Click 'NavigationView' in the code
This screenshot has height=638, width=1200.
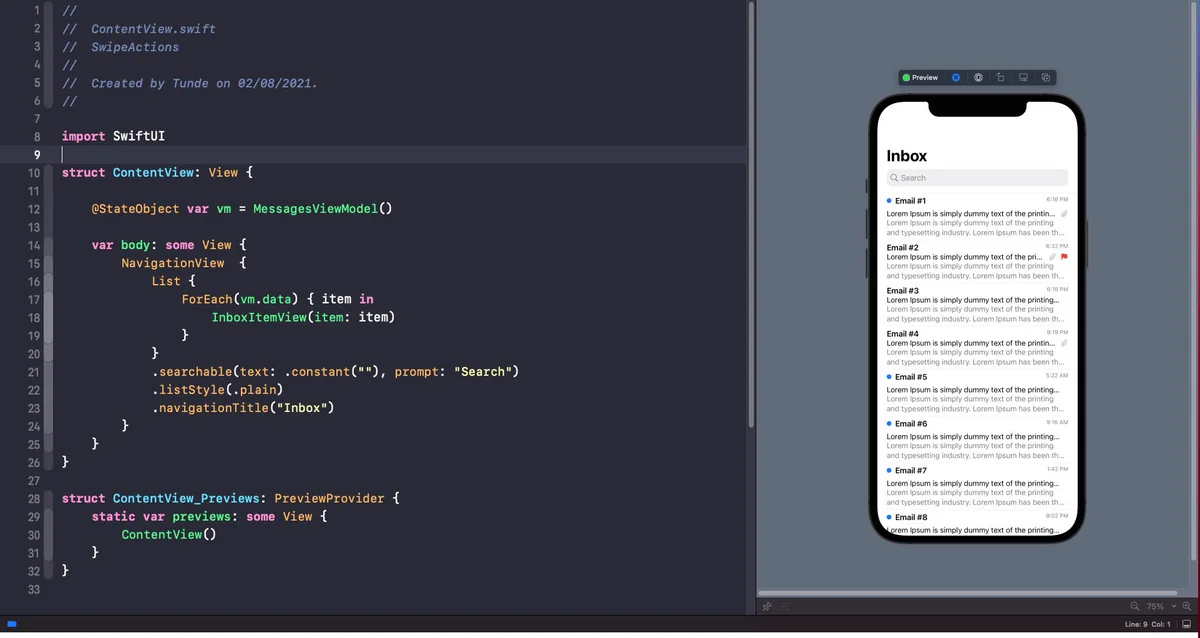tap(173, 263)
